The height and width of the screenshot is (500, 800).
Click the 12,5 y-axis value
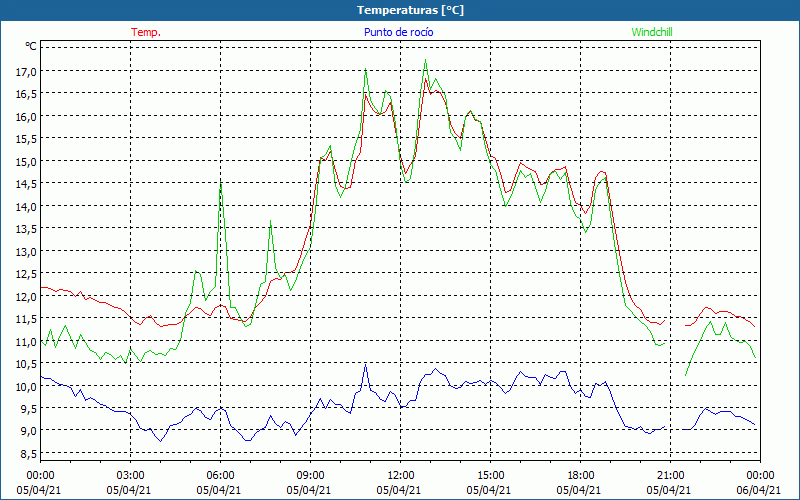tap(26, 274)
